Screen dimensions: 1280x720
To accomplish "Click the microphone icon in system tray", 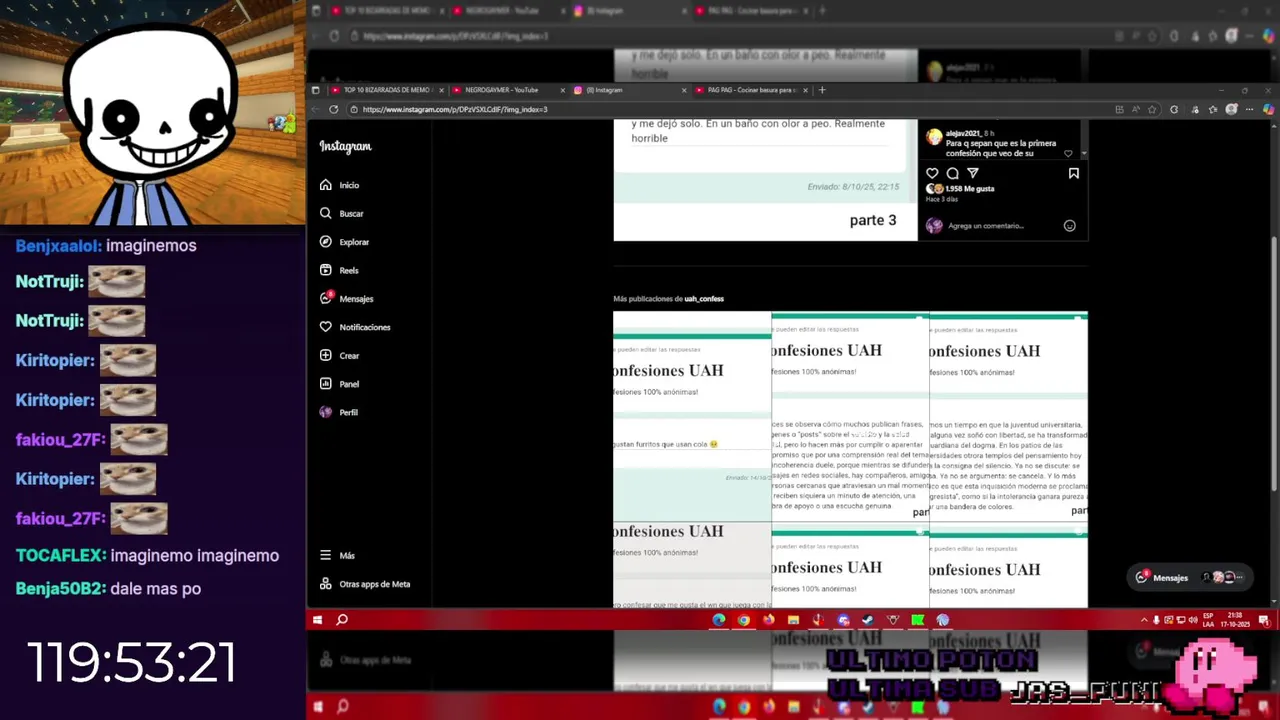I will coord(1157,620).
